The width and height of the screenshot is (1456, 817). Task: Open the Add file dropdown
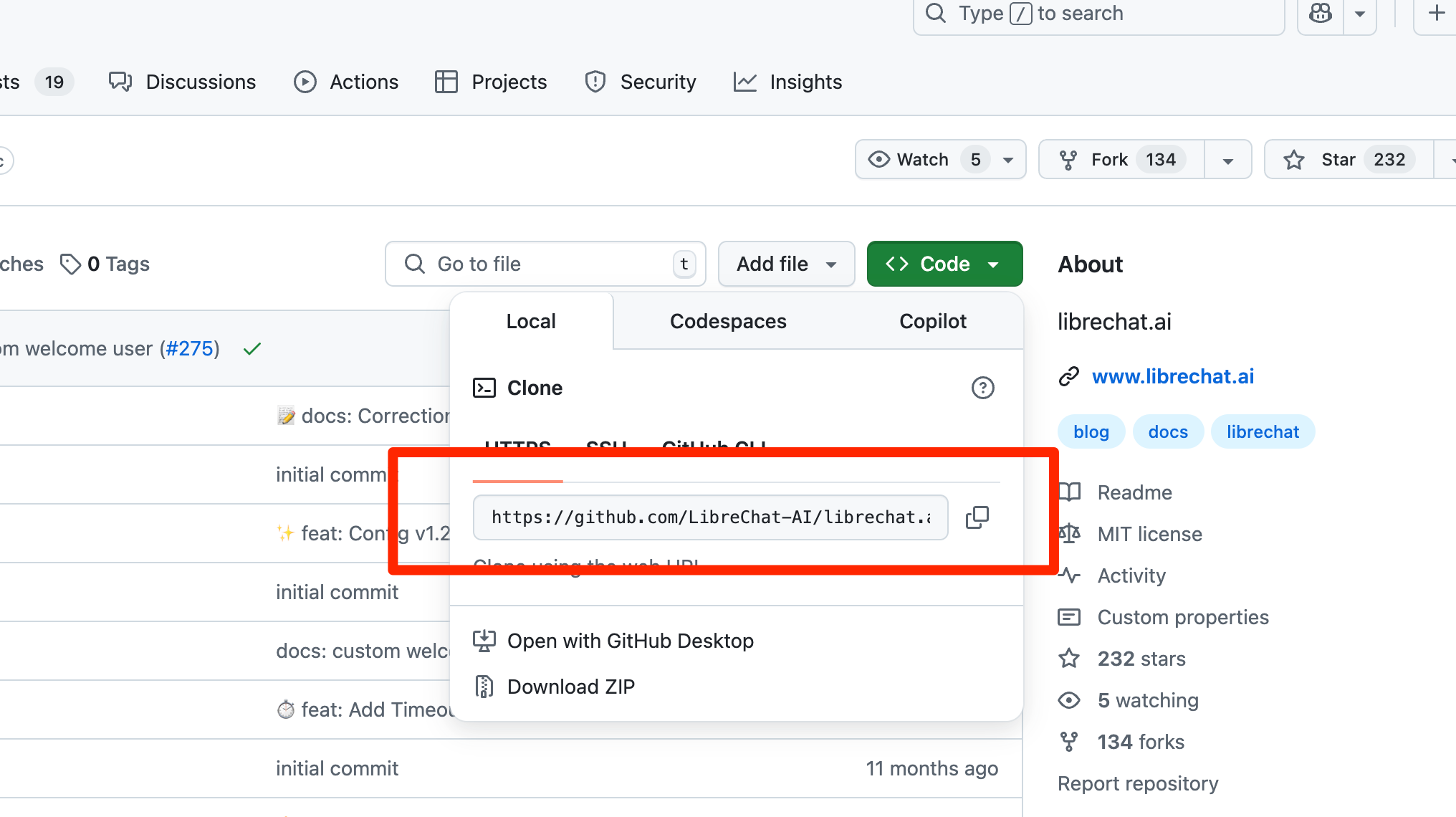point(786,264)
